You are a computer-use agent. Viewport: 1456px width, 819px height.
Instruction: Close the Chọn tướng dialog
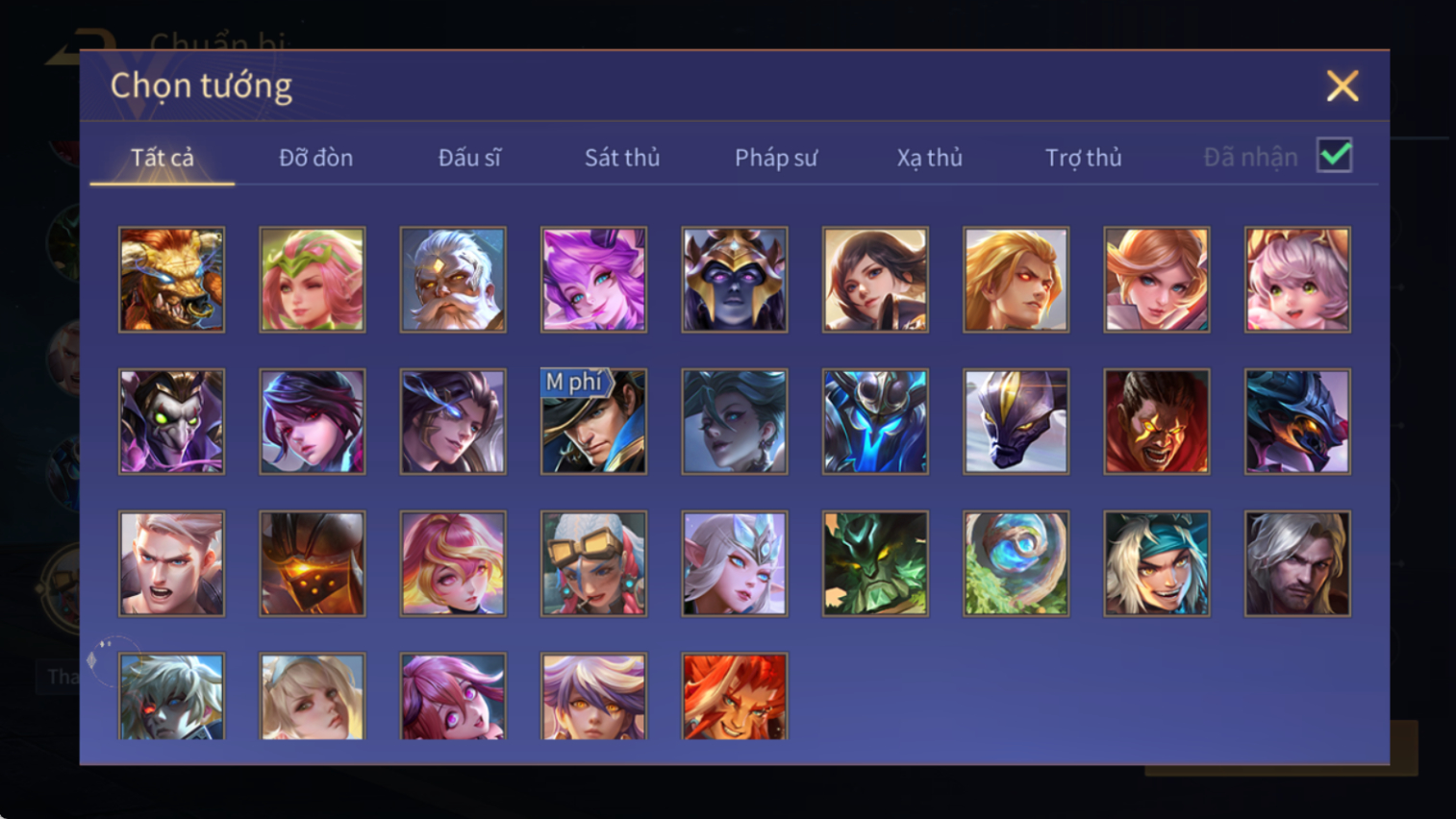pyautogui.click(x=1343, y=87)
